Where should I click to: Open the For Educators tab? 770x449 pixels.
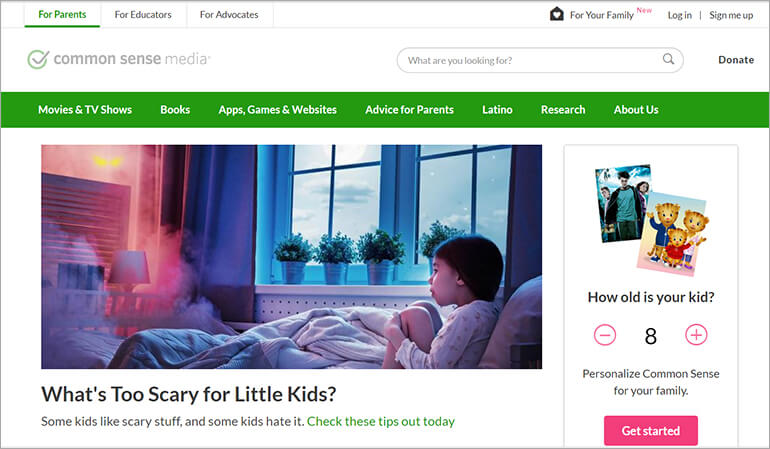143,15
